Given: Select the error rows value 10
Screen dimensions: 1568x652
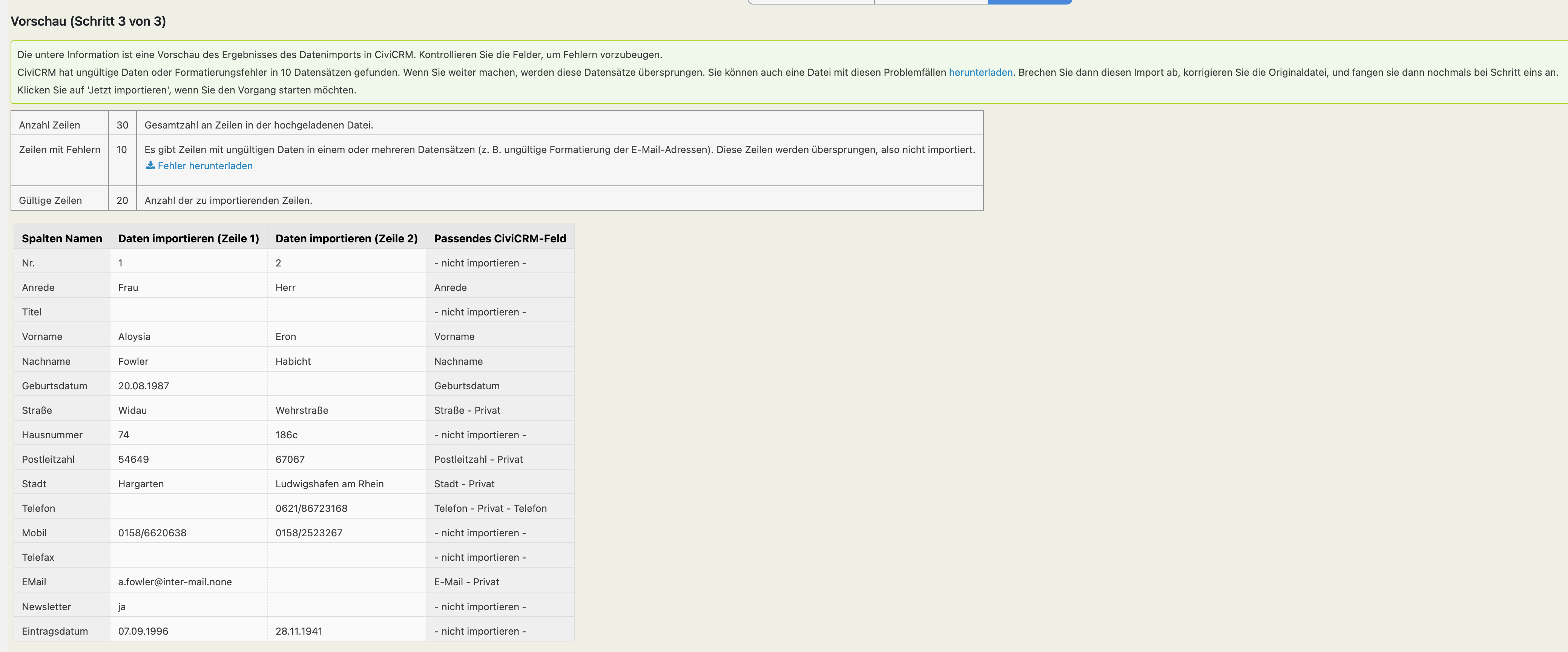Looking at the screenshot, I should (122, 150).
